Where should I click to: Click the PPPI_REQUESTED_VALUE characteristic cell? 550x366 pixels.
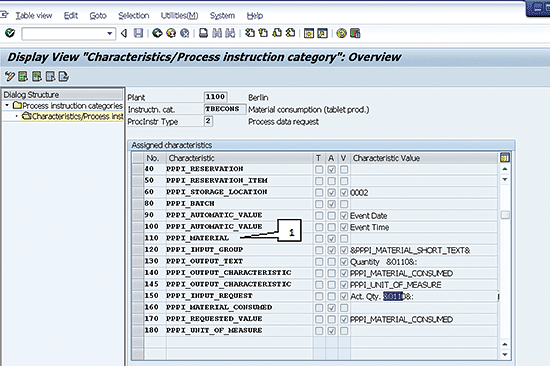[239, 319]
